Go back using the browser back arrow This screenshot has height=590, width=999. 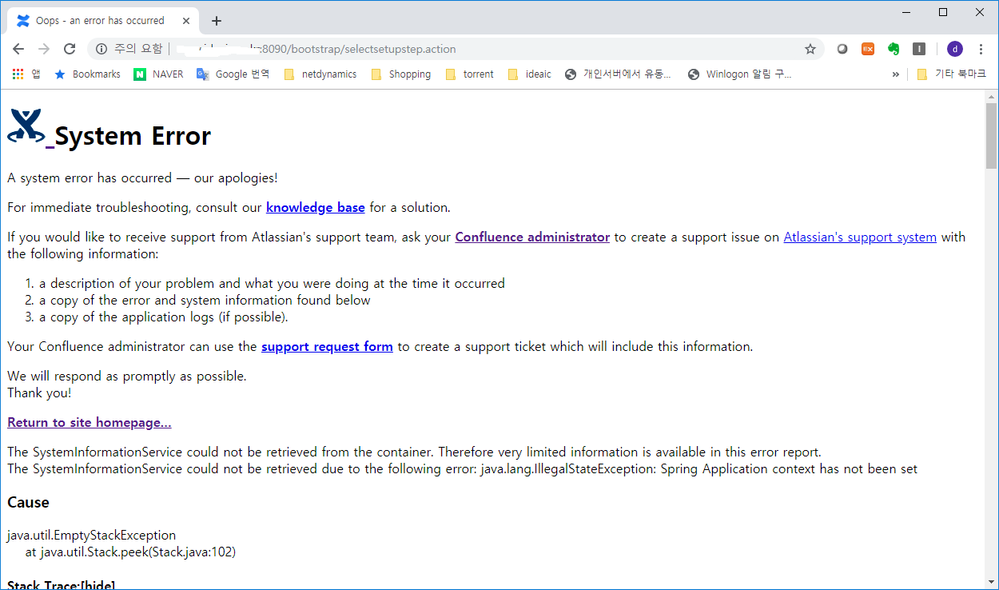pyautogui.click(x=18, y=49)
